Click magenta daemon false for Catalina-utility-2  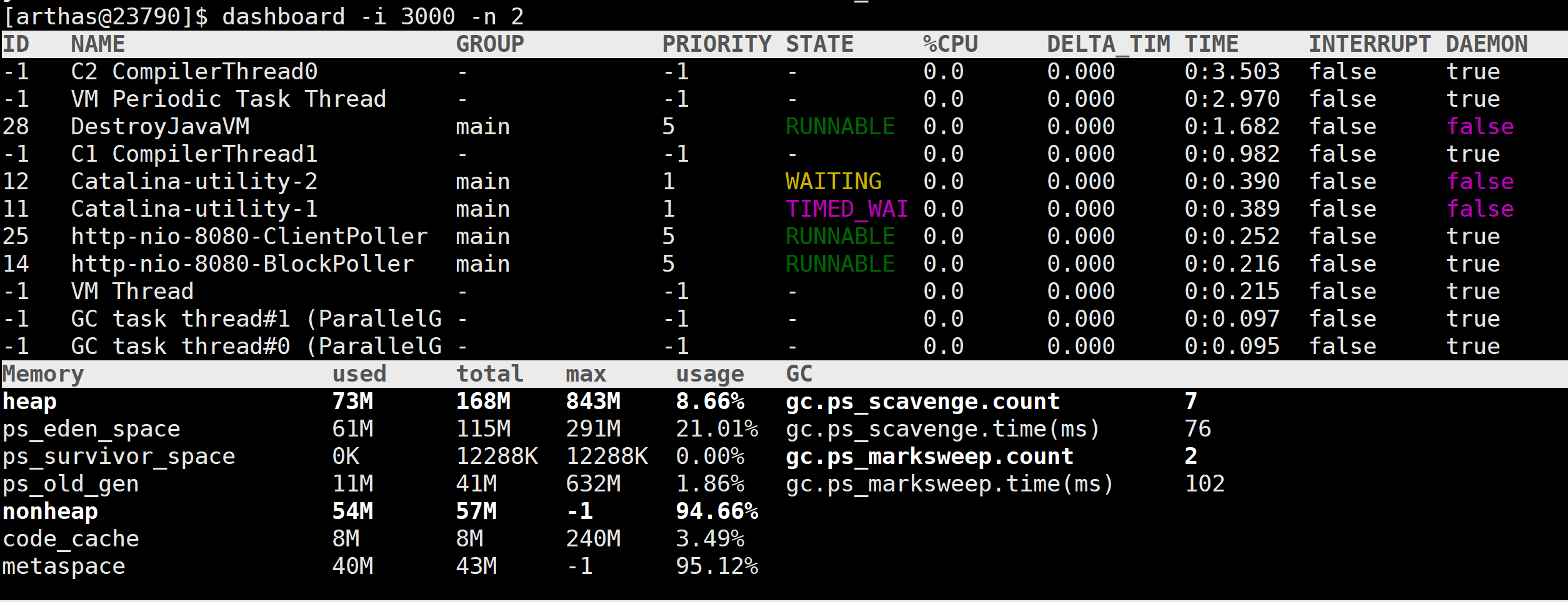[x=1480, y=181]
